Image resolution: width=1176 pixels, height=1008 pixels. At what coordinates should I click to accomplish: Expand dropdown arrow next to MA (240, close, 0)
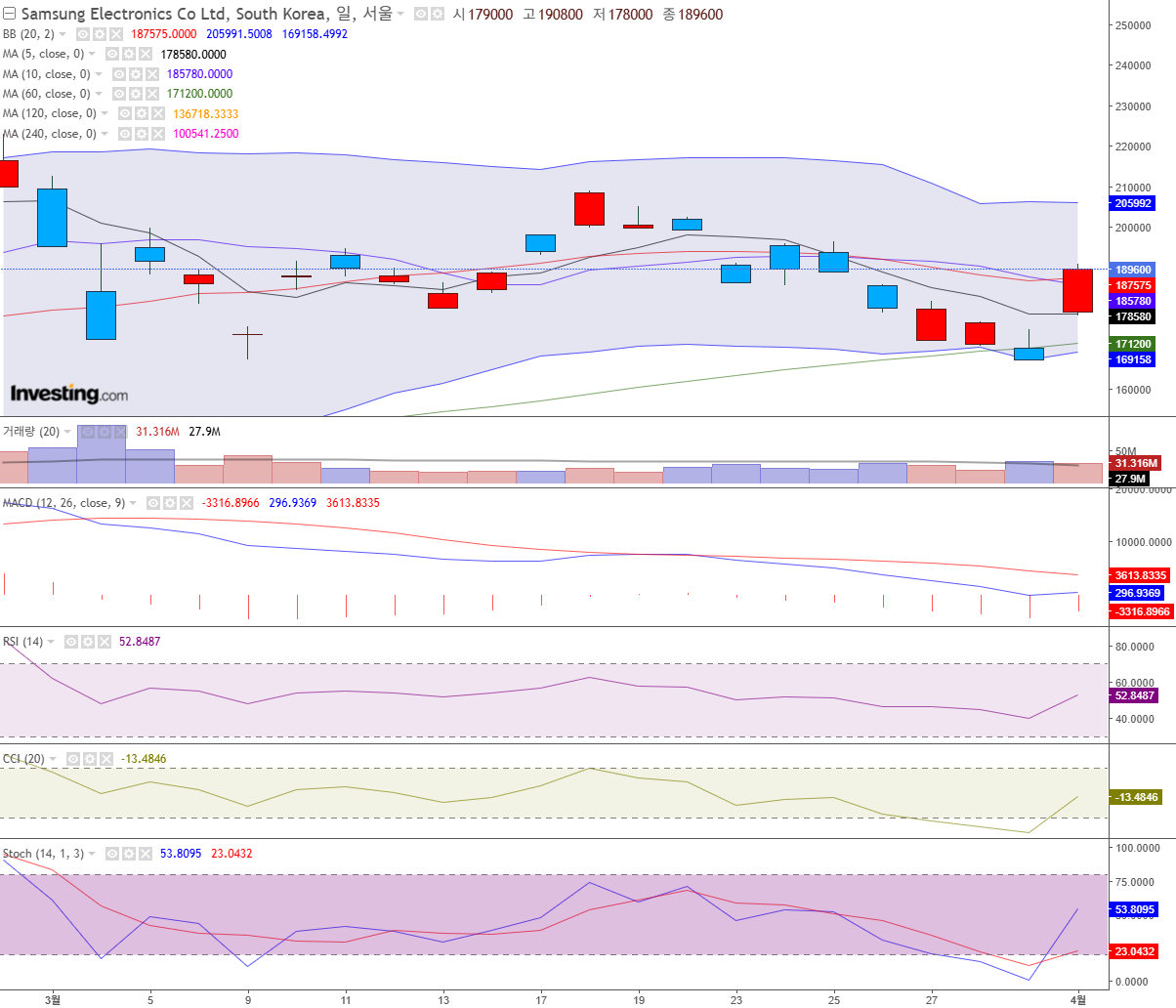click(105, 134)
